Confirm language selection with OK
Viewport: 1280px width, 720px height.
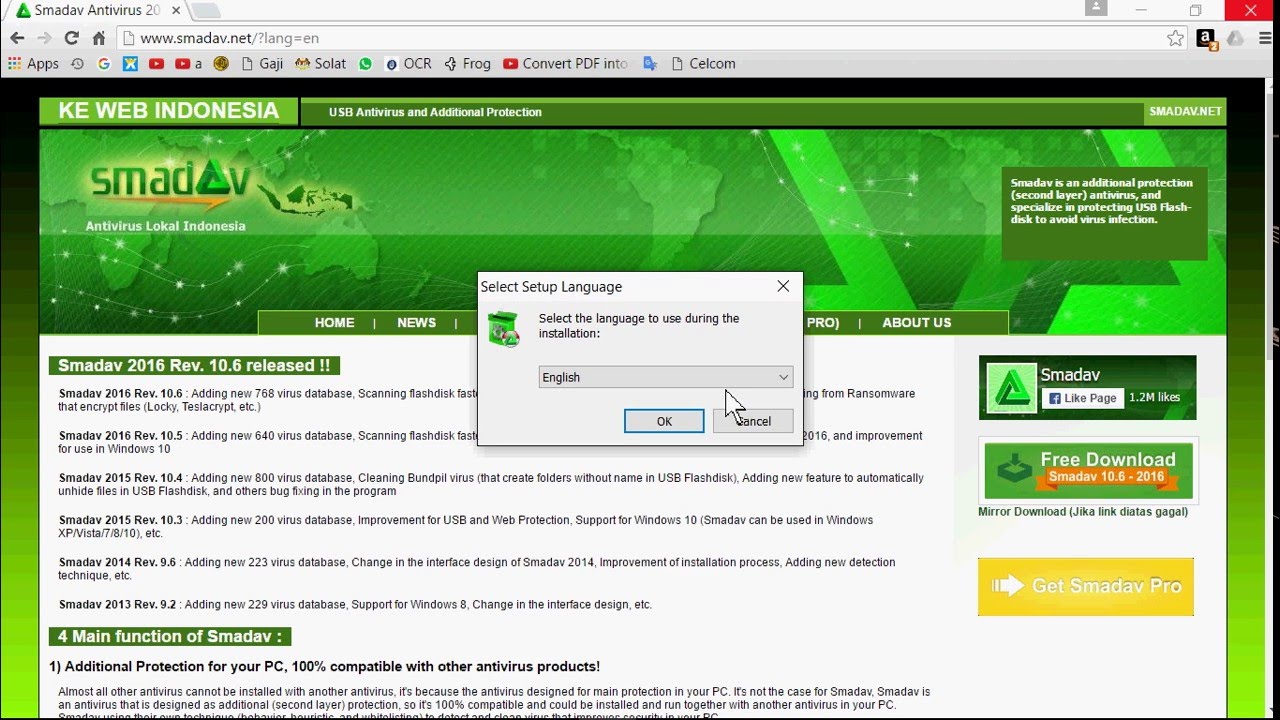[664, 421]
